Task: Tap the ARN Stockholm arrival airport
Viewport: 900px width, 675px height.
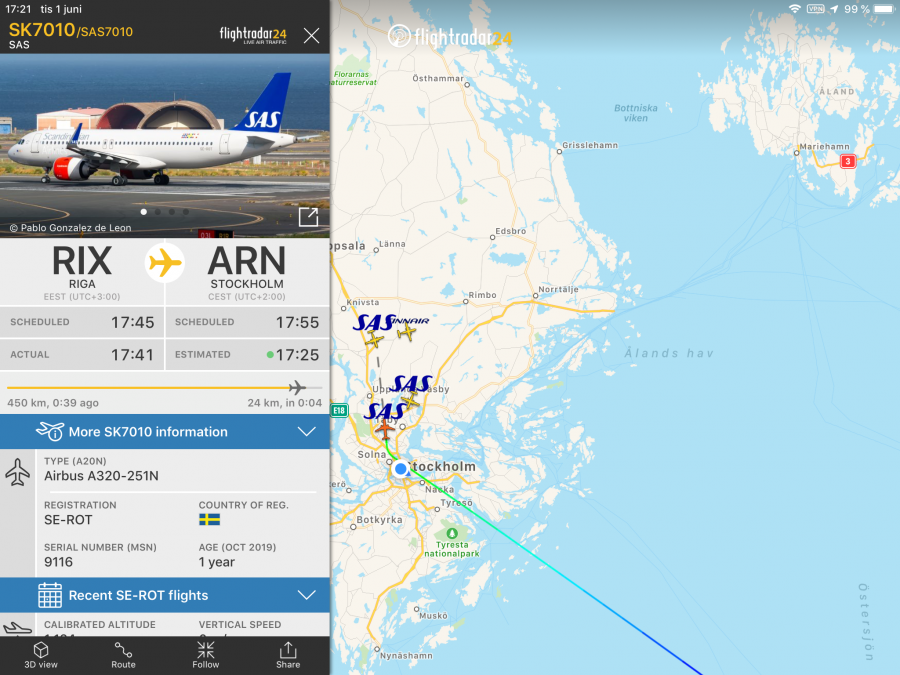Action: [247, 272]
